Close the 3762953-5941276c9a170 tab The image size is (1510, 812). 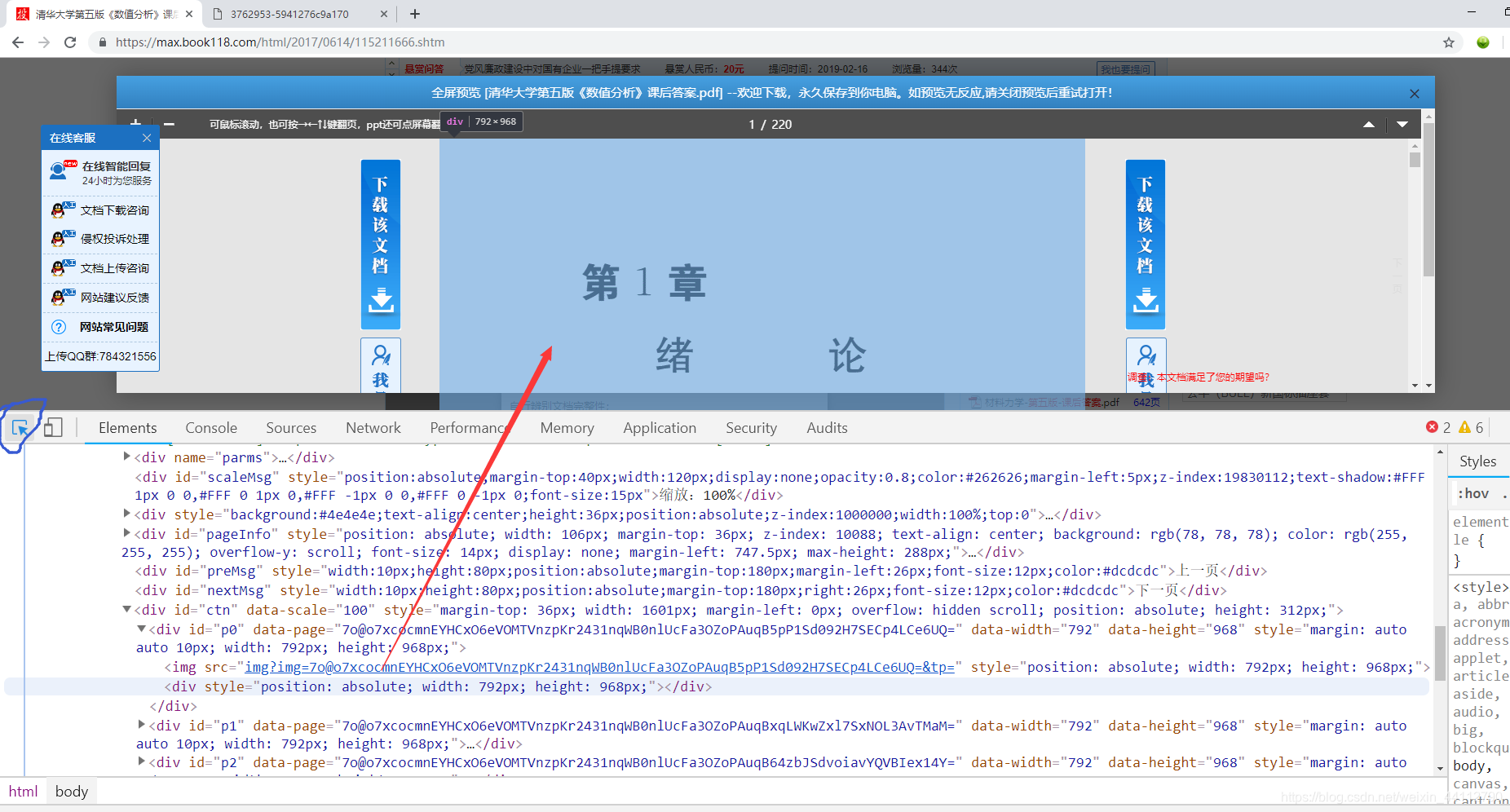click(x=384, y=14)
